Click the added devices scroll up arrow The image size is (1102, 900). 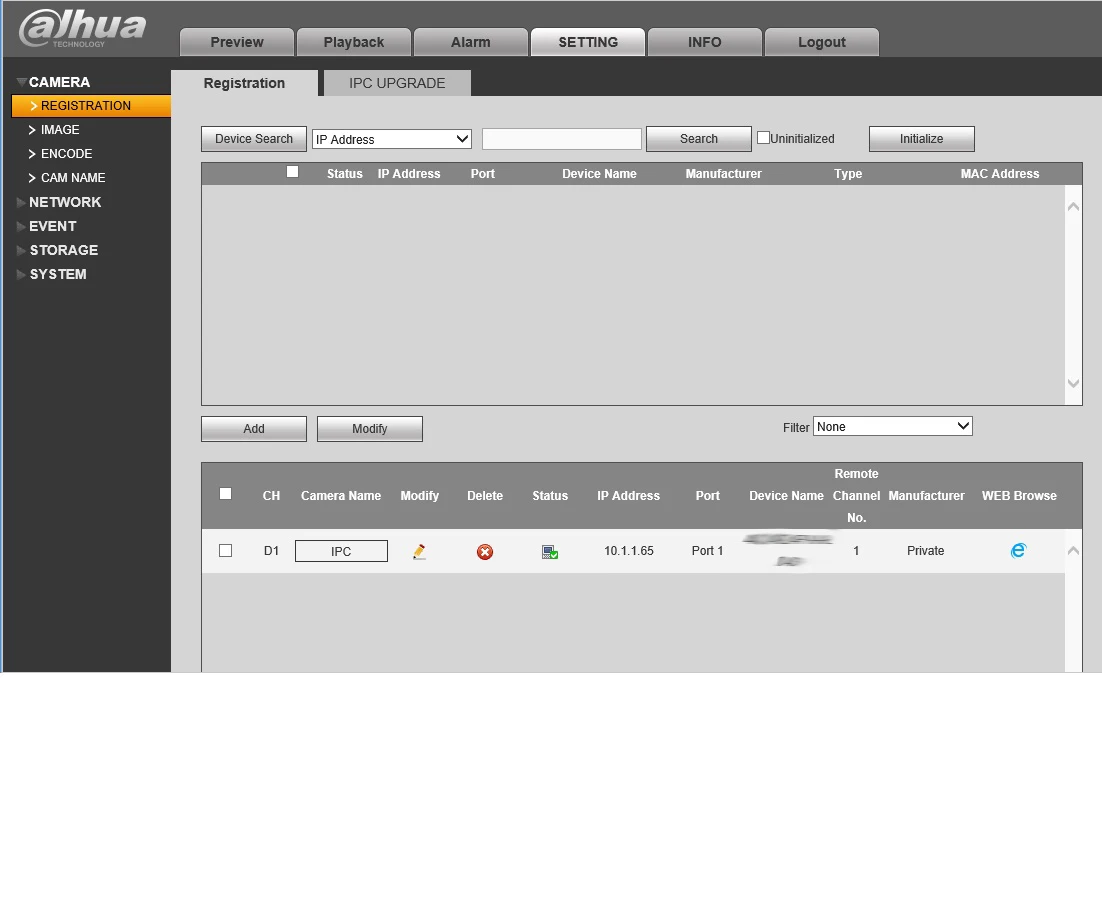pos(1073,551)
